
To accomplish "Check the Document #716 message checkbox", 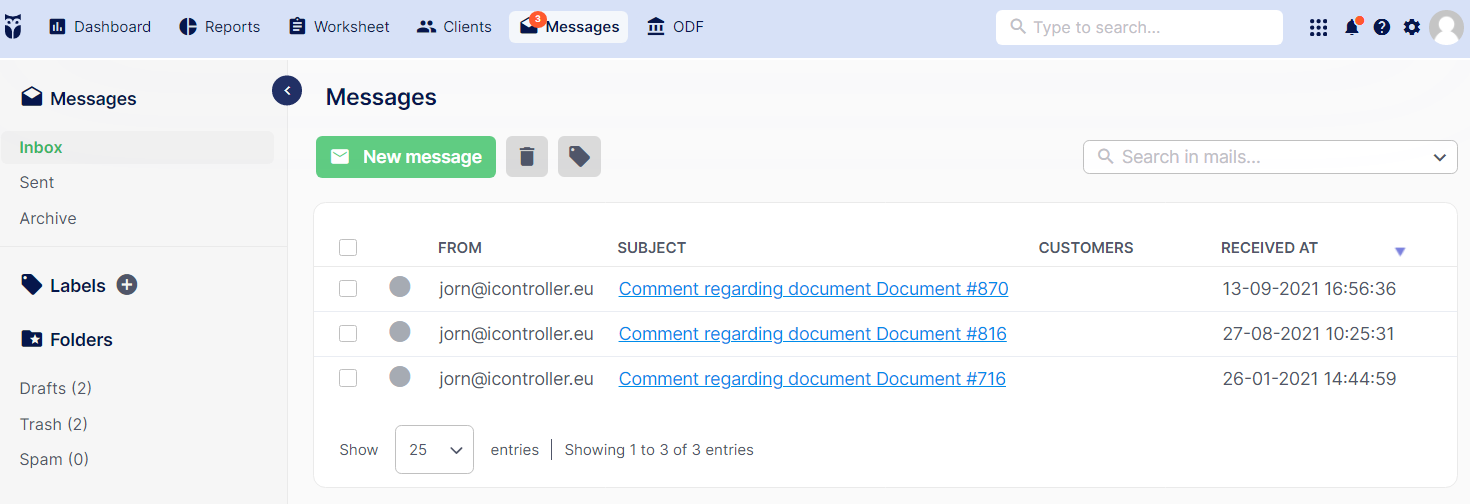I will click(x=348, y=379).
